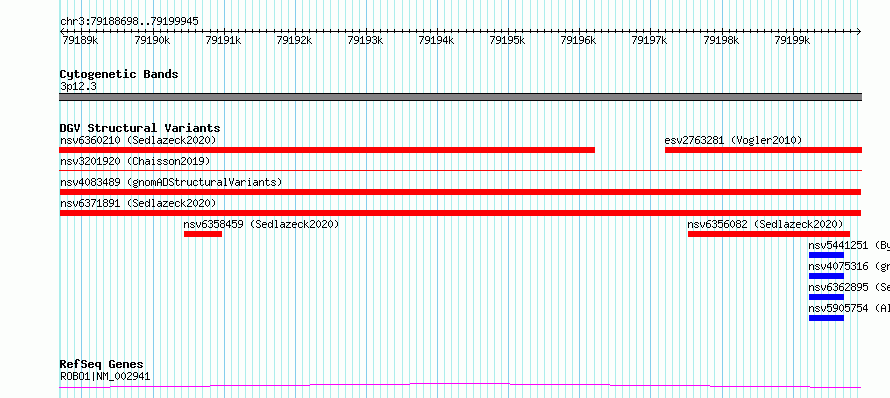The image size is (890, 398).
Task: Select the blue nsv6362895 variant bar
Action: pyautogui.click(x=826, y=297)
